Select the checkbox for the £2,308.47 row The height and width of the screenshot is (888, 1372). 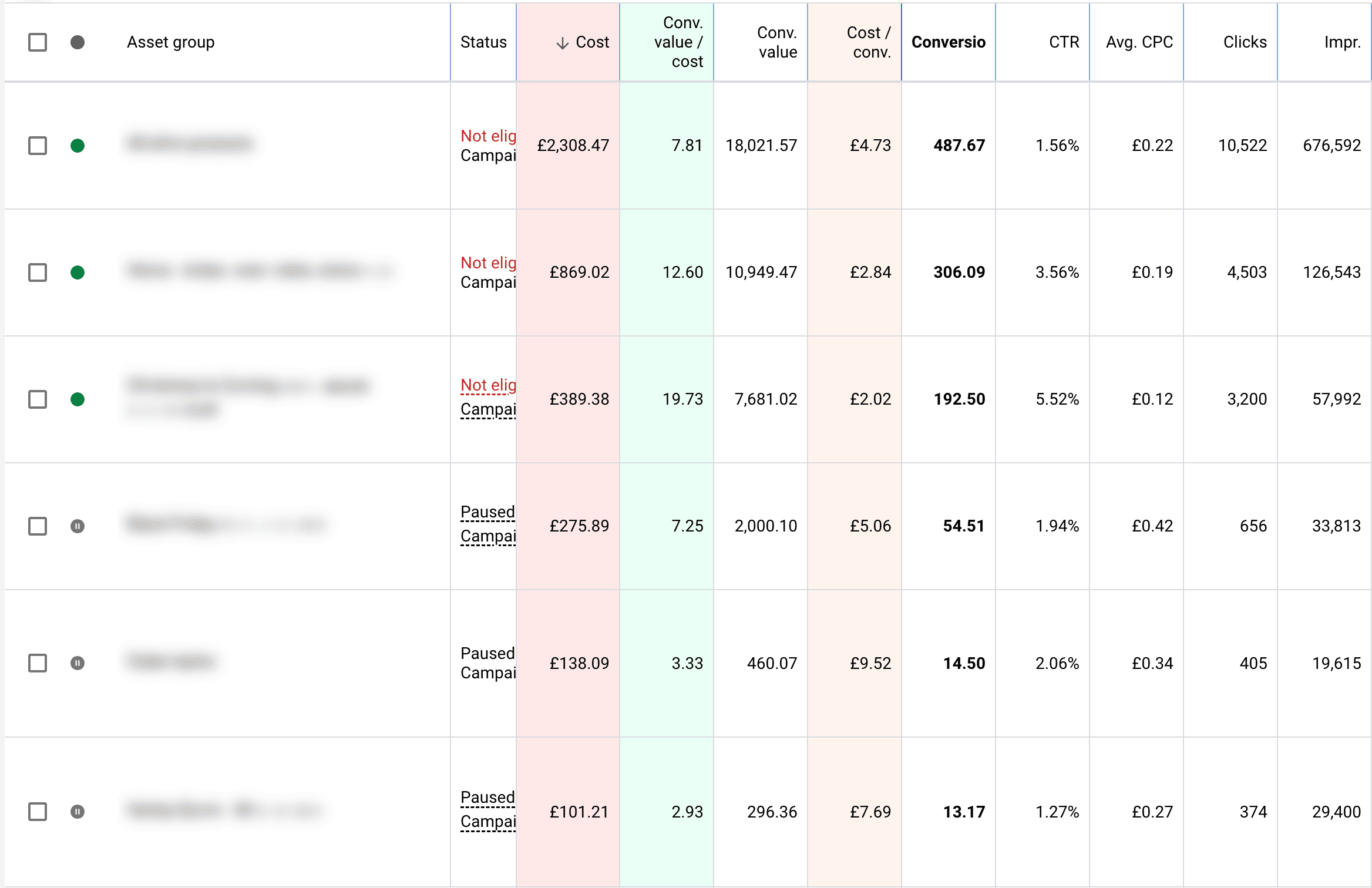(x=38, y=146)
